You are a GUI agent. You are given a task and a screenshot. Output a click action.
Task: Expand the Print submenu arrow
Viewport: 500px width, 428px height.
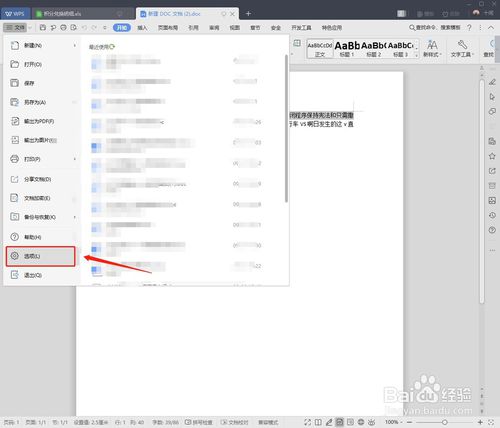75,159
